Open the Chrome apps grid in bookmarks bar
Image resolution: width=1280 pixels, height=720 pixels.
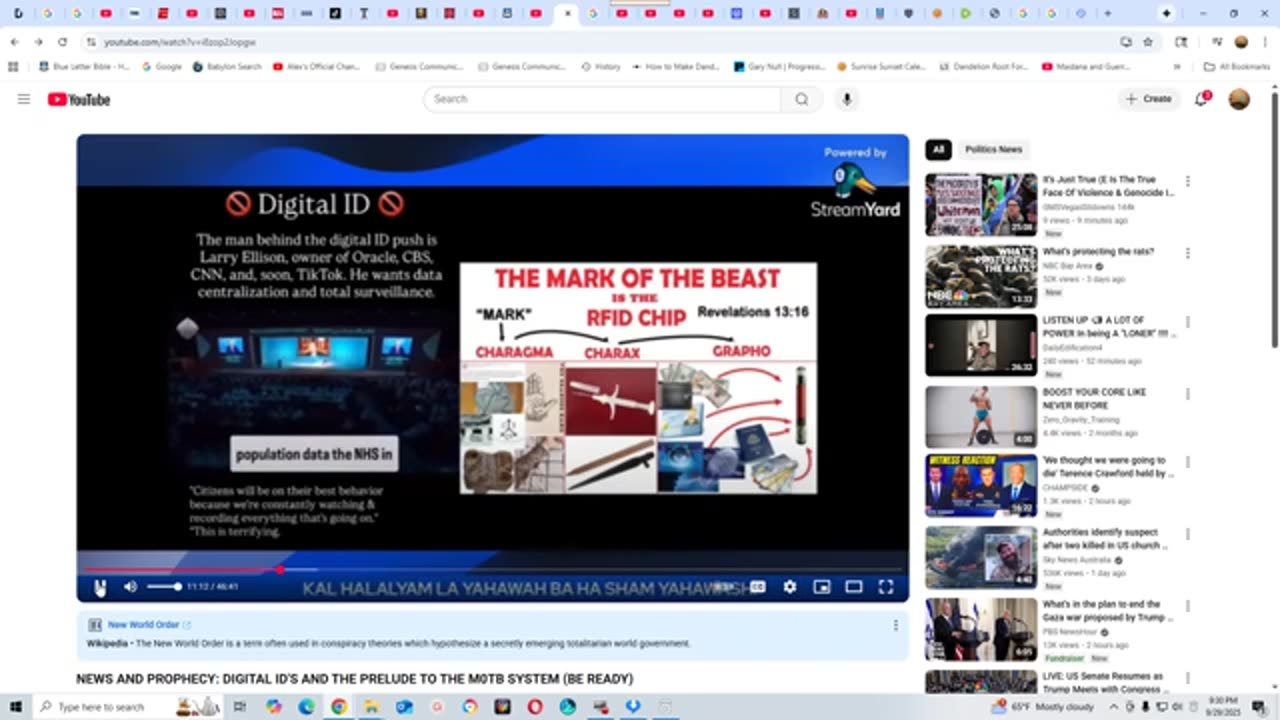pos(13,67)
